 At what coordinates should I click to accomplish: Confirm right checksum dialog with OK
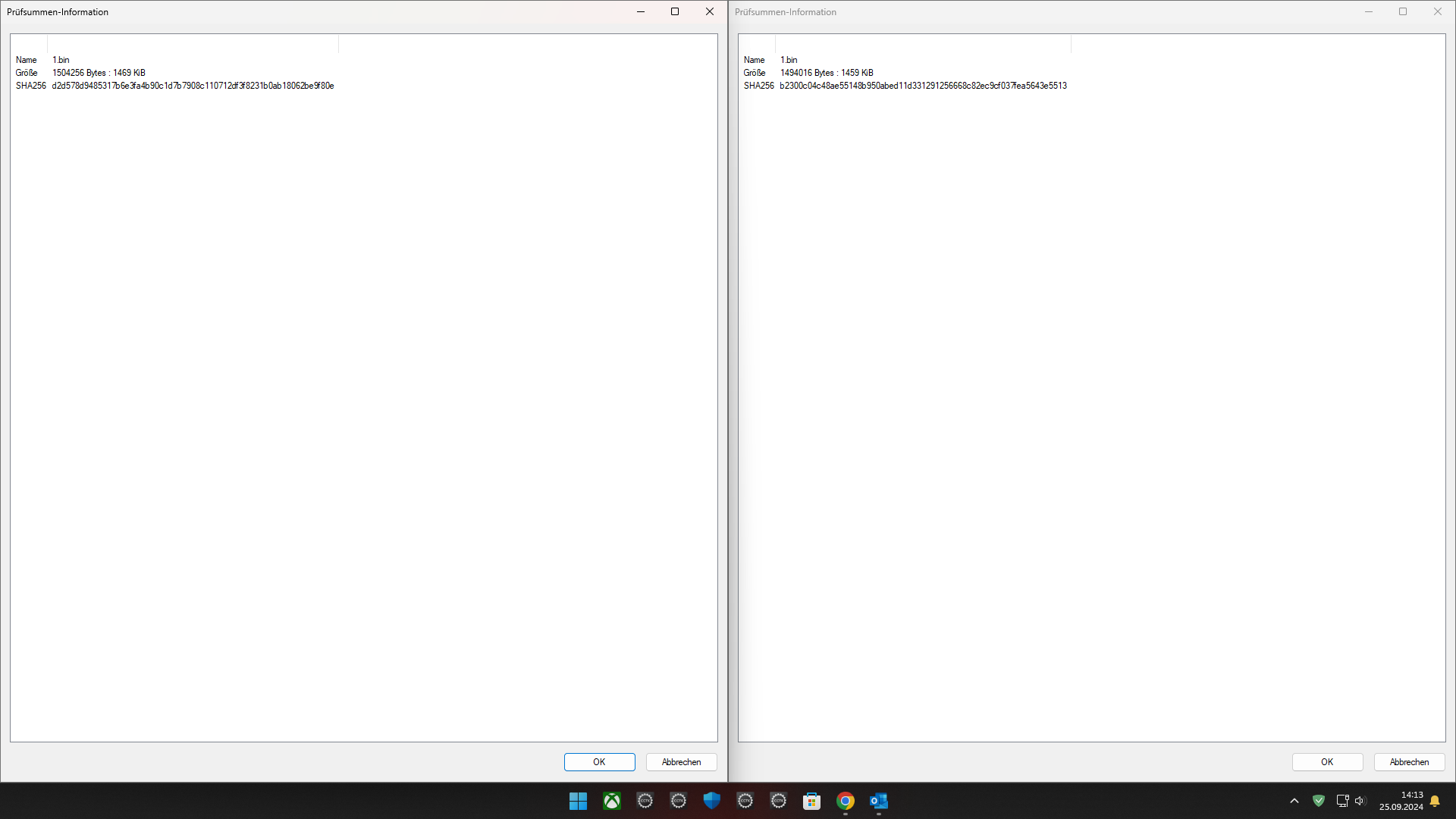pos(1326,762)
